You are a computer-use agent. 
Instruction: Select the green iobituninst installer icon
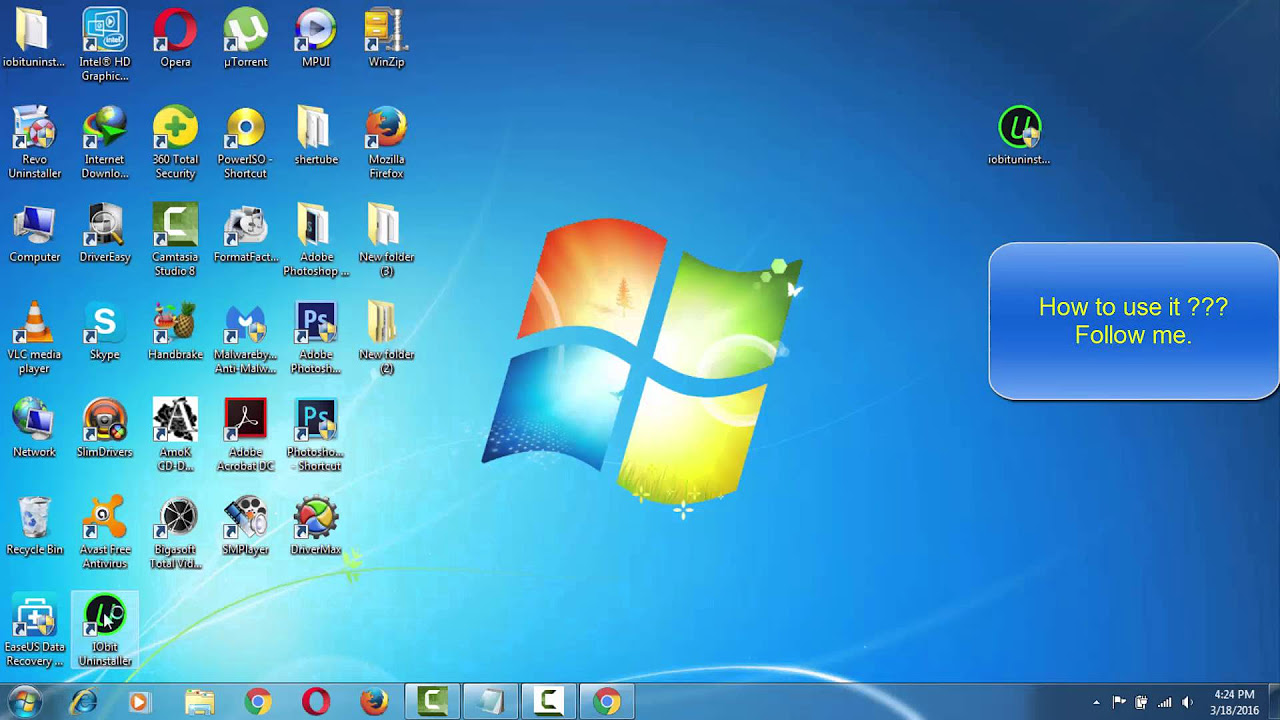[x=1019, y=135]
